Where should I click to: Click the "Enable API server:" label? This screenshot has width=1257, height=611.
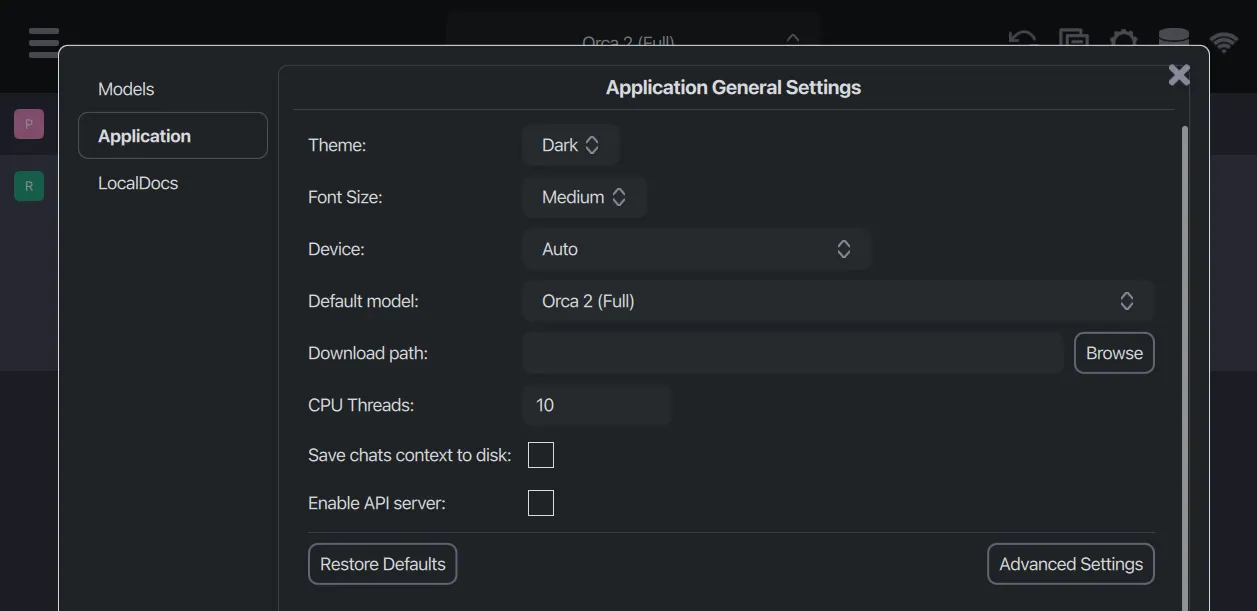click(x=377, y=503)
